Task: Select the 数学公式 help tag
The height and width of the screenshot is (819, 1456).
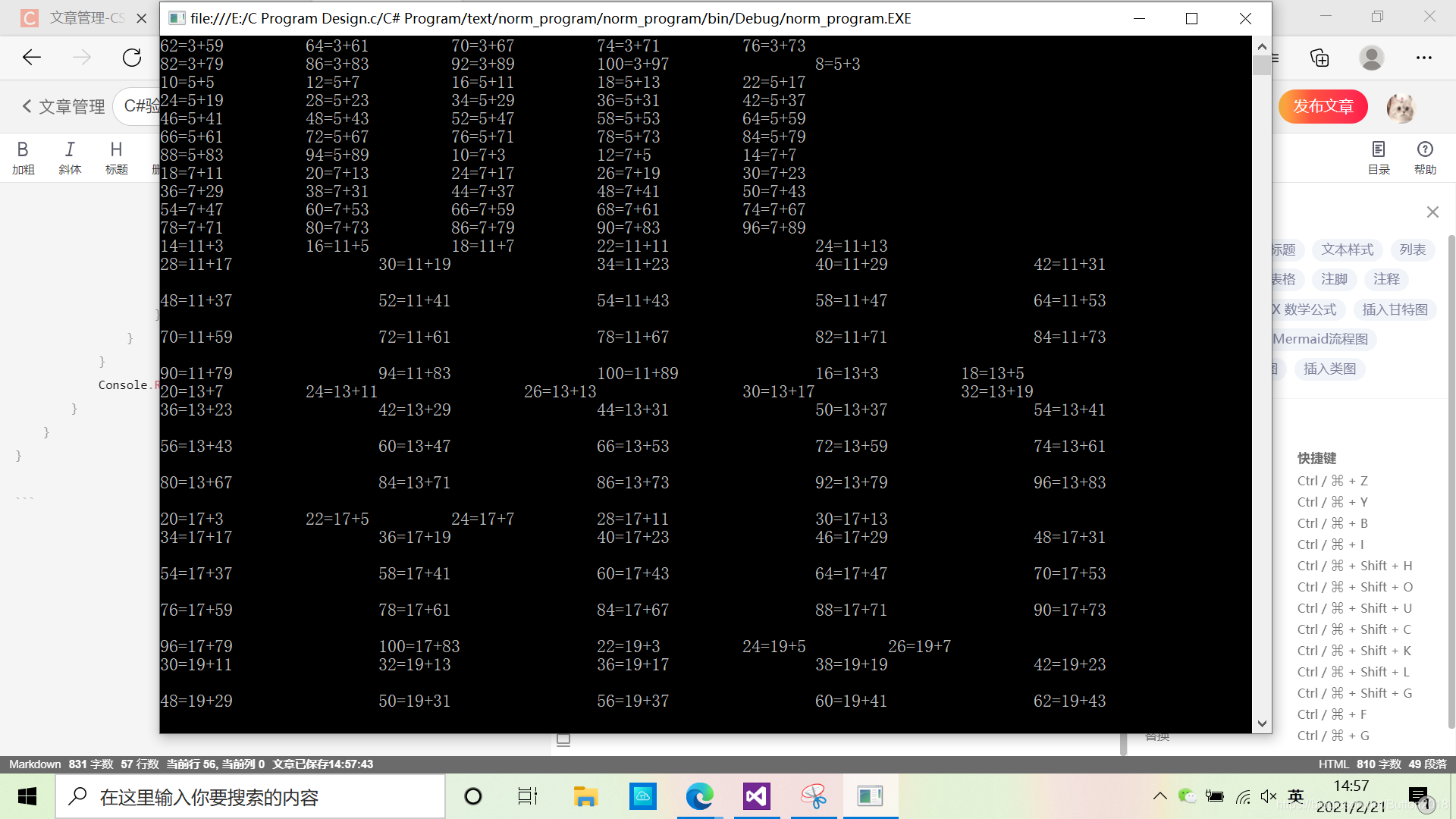Action: pyautogui.click(x=1308, y=309)
